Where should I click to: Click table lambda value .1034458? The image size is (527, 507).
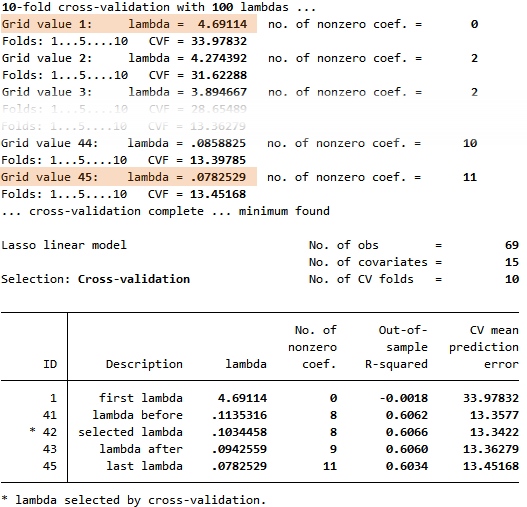click(239, 432)
